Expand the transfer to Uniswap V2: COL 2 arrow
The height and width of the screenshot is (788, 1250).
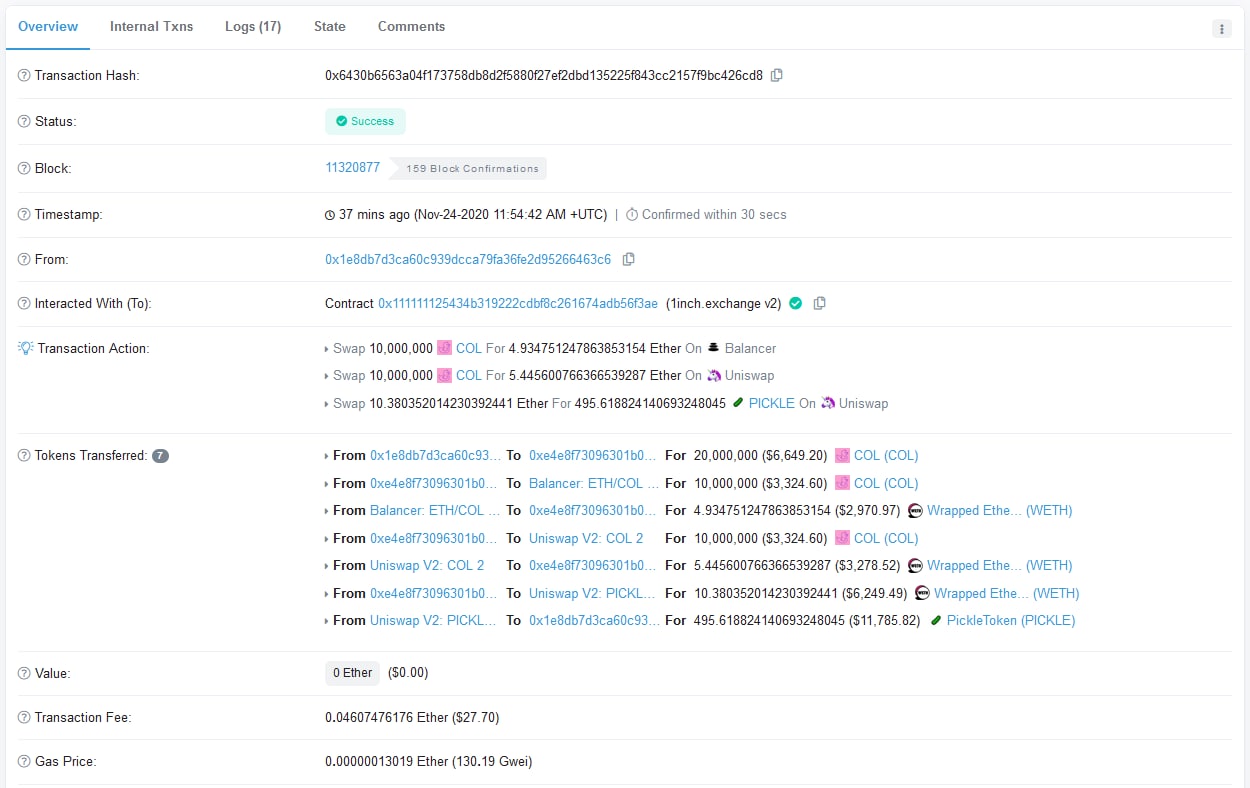click(327, 539)
